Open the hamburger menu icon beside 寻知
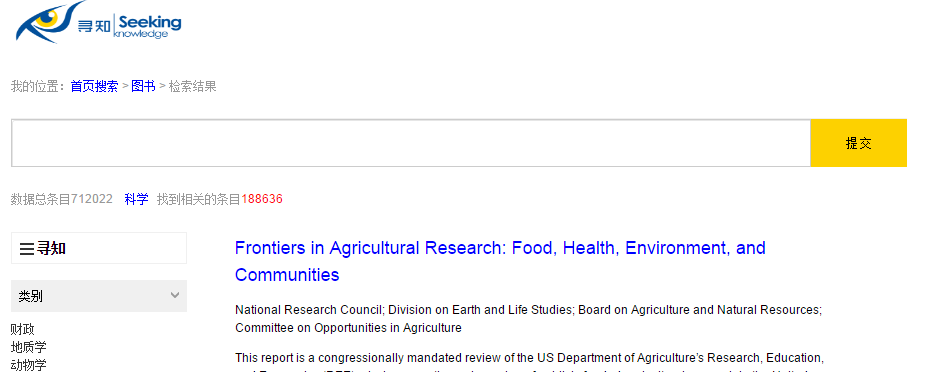The height and width of the screenshot is (372, 952). pyautogui.click(x=27, y=249)
